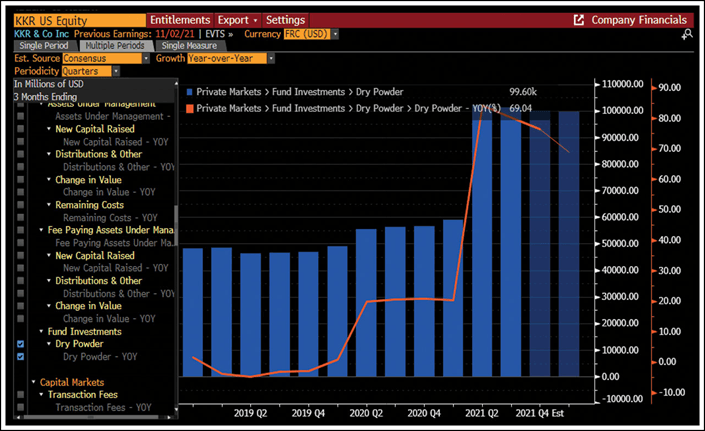Open the Export menu
This screenshot has width=705, height=431.
(x=236, y=20)
